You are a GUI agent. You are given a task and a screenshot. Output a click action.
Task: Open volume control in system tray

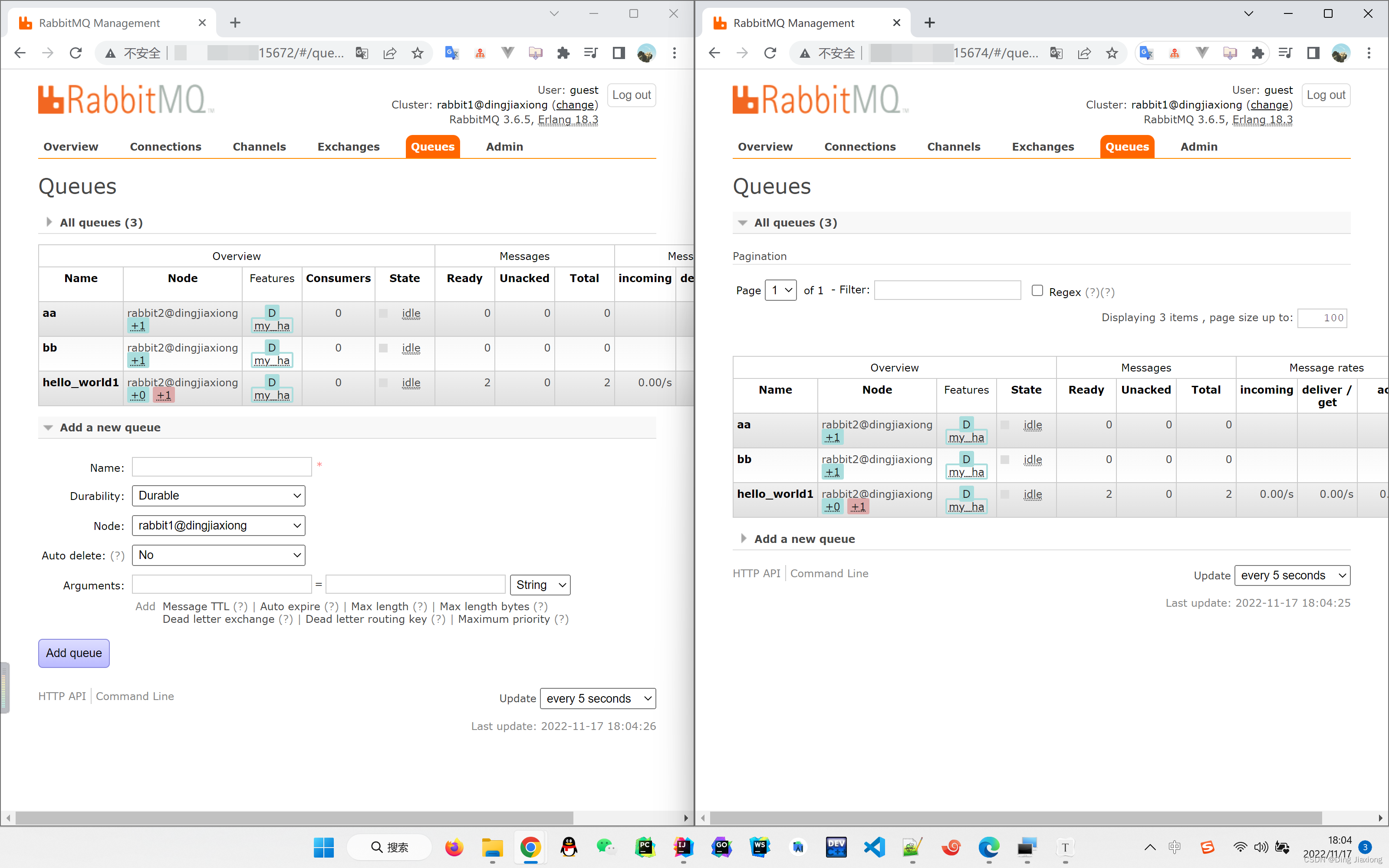click(1261, 847)
